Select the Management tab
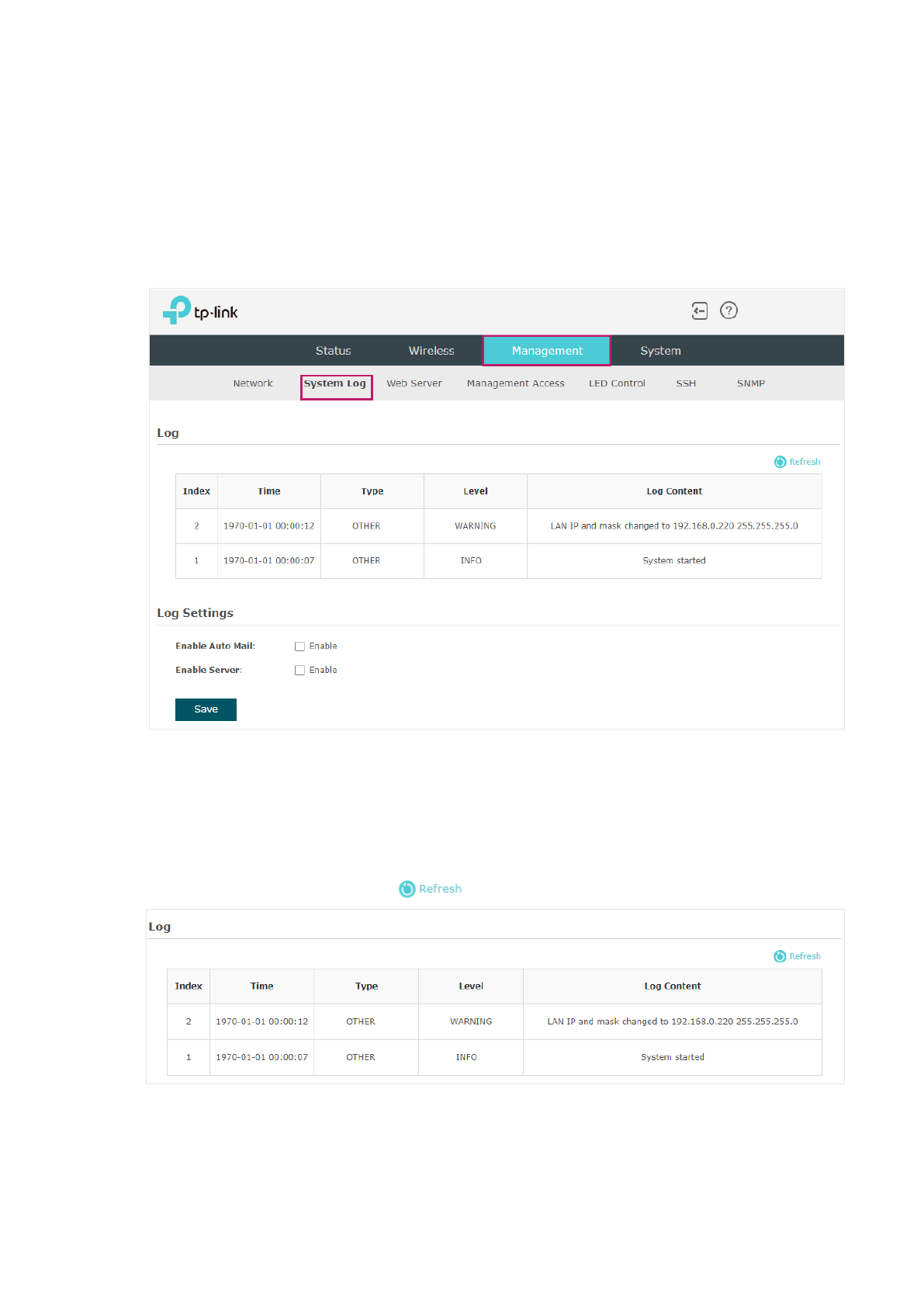 point(547,351)
